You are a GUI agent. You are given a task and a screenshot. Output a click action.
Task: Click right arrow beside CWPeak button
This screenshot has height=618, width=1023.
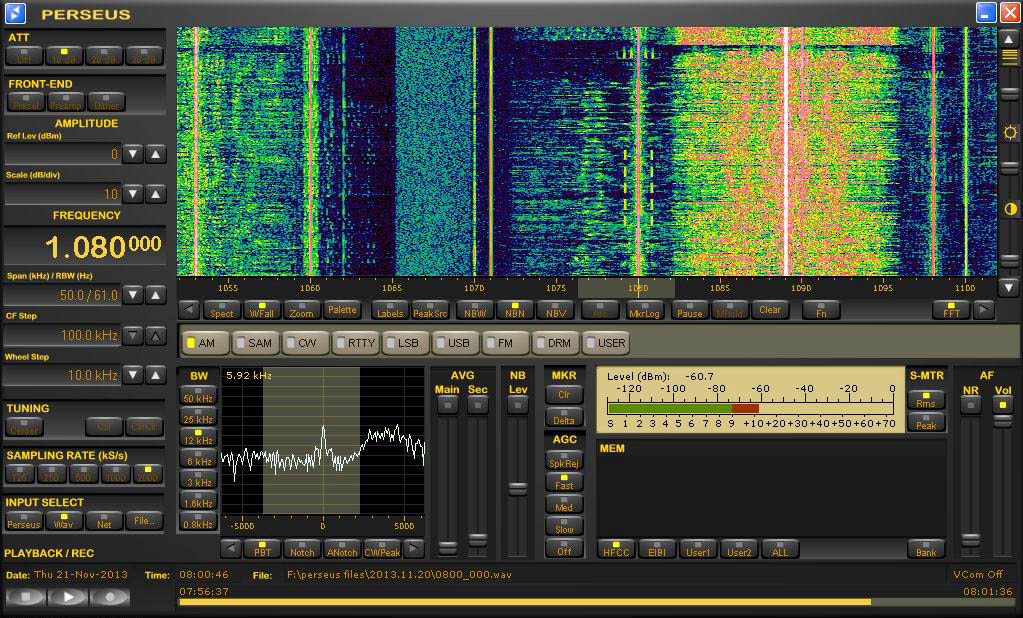click(x=413, y=549)
